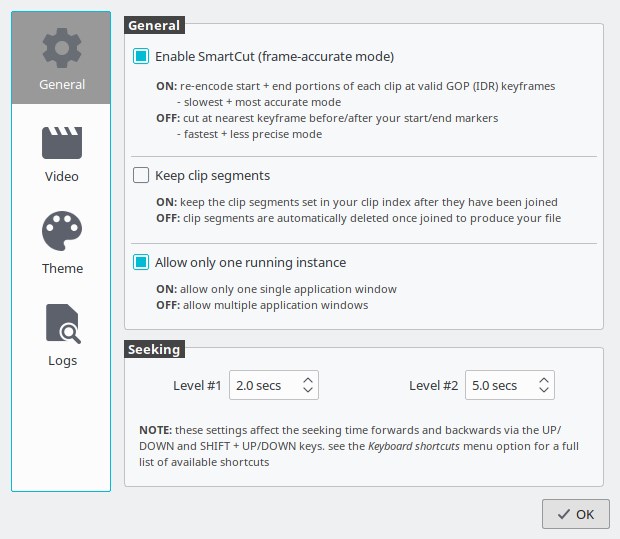This screenshot has width=620, height=539.
Task: Increase Level #2 seek value with up arrow
Action: pos(543,380)
